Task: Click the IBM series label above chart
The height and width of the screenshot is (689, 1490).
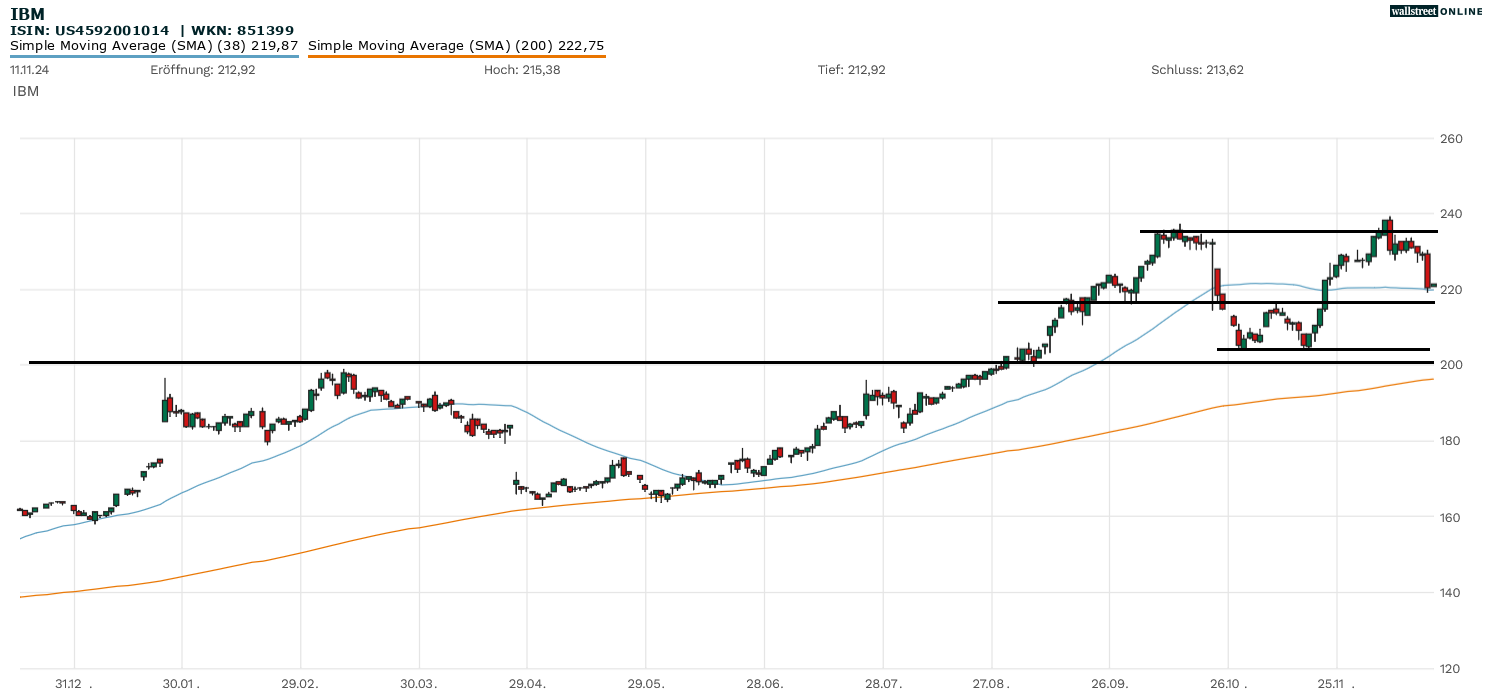Action: (26, 91)
